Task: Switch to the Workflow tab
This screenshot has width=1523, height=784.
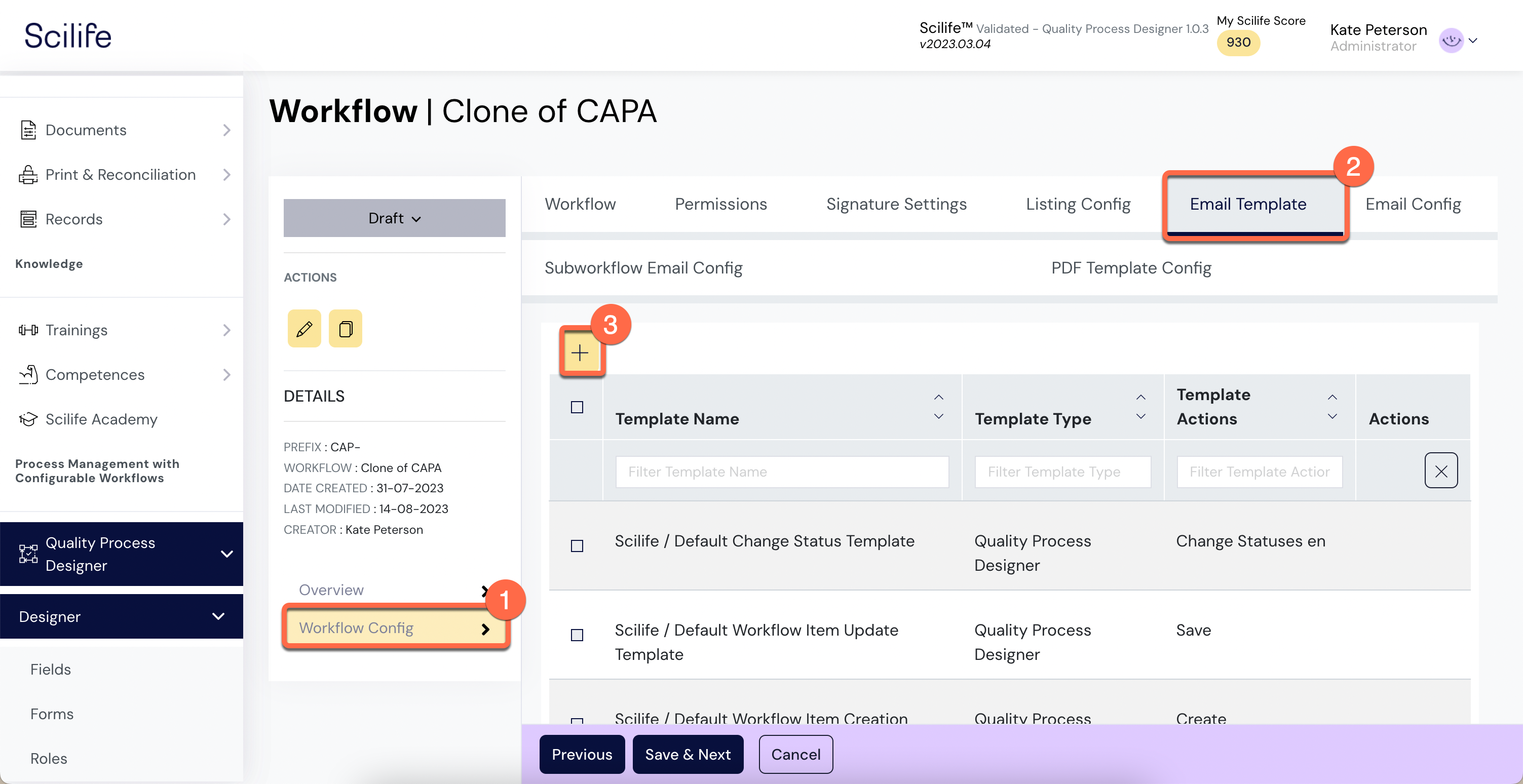Action: [x=580, y=204]
